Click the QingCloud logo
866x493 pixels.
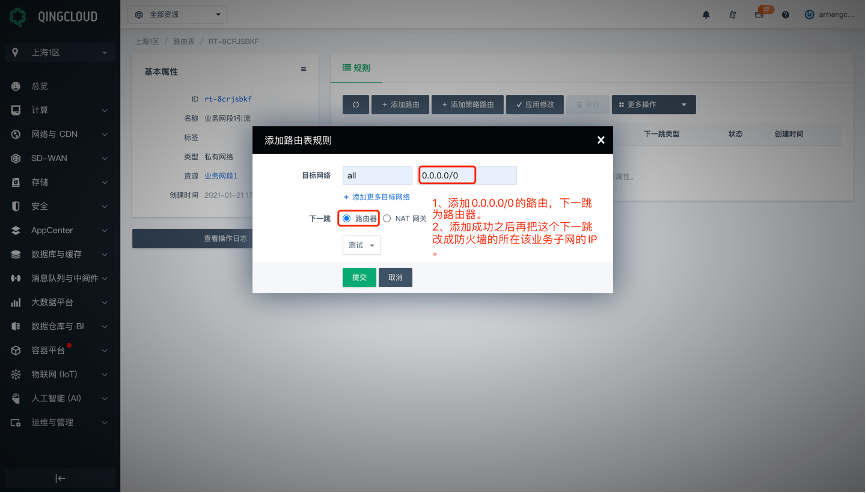coord(17,16)
